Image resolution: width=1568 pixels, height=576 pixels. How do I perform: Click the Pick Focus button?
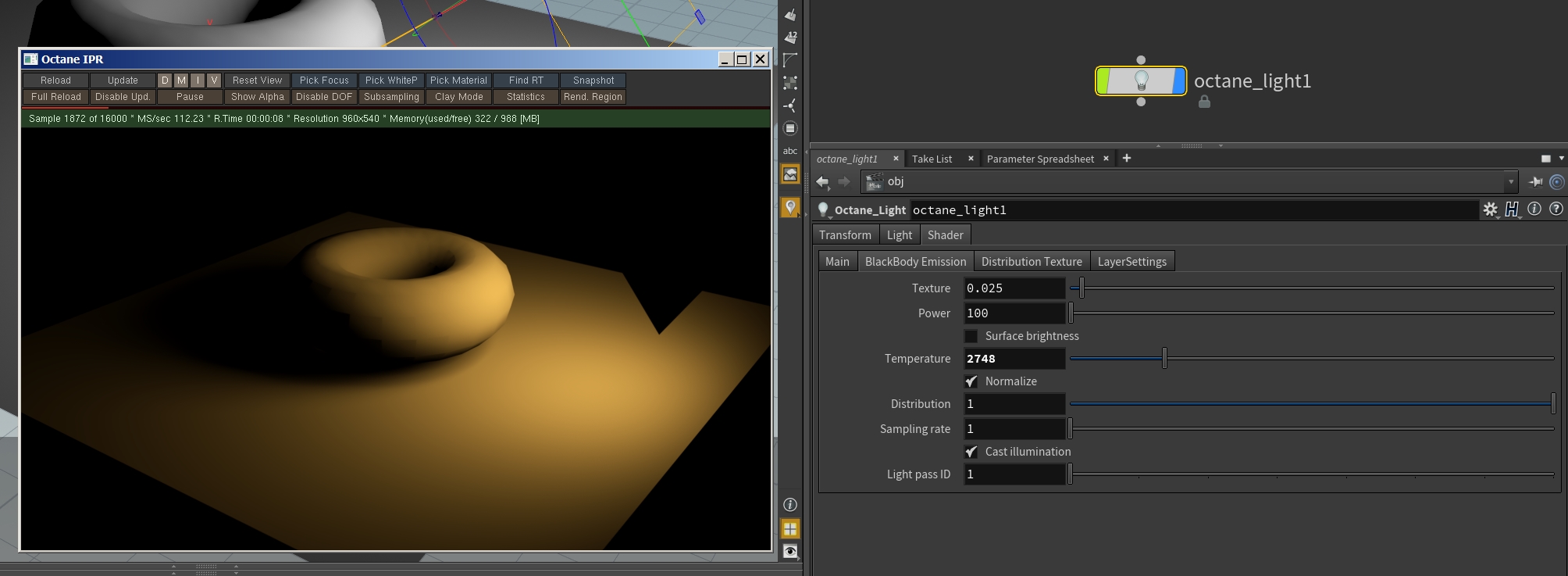pyautogui.click(x=324, y=80)
